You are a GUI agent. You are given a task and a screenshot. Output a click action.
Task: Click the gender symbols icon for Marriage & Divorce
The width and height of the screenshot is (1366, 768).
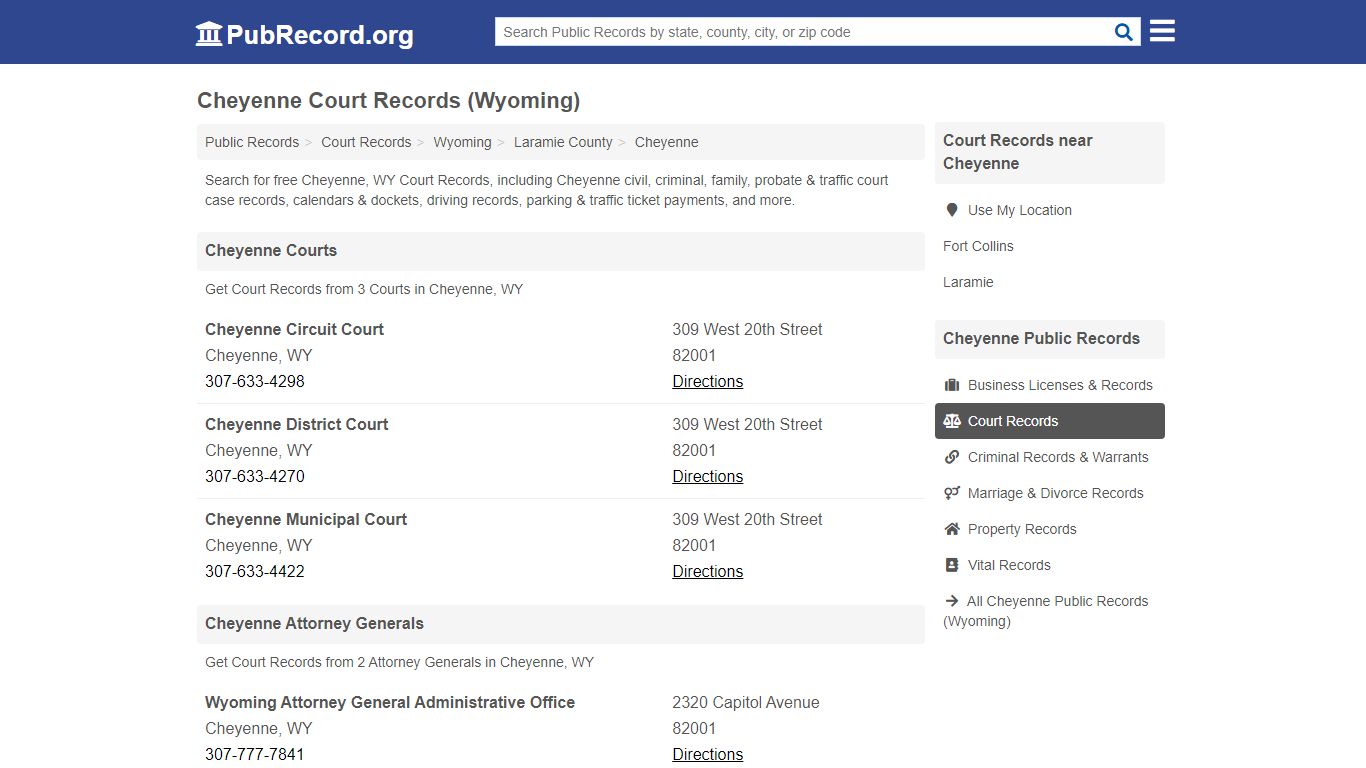(x=952, y=493)
